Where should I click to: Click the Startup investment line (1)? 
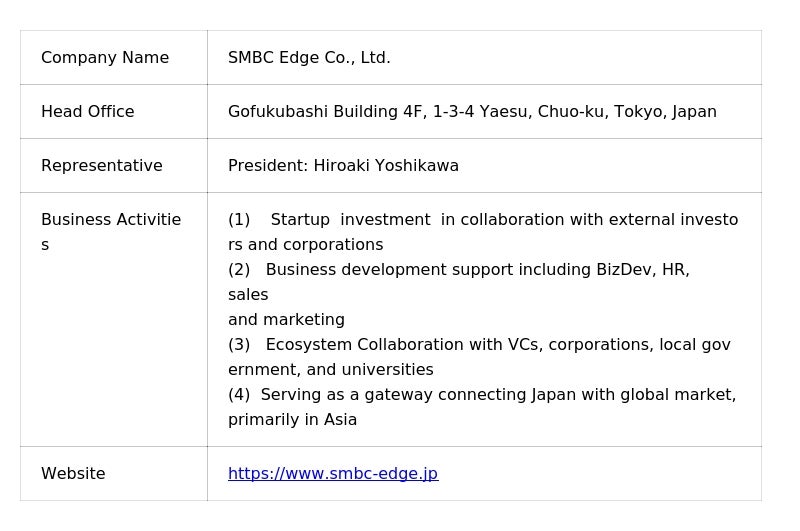click(483, 220)
